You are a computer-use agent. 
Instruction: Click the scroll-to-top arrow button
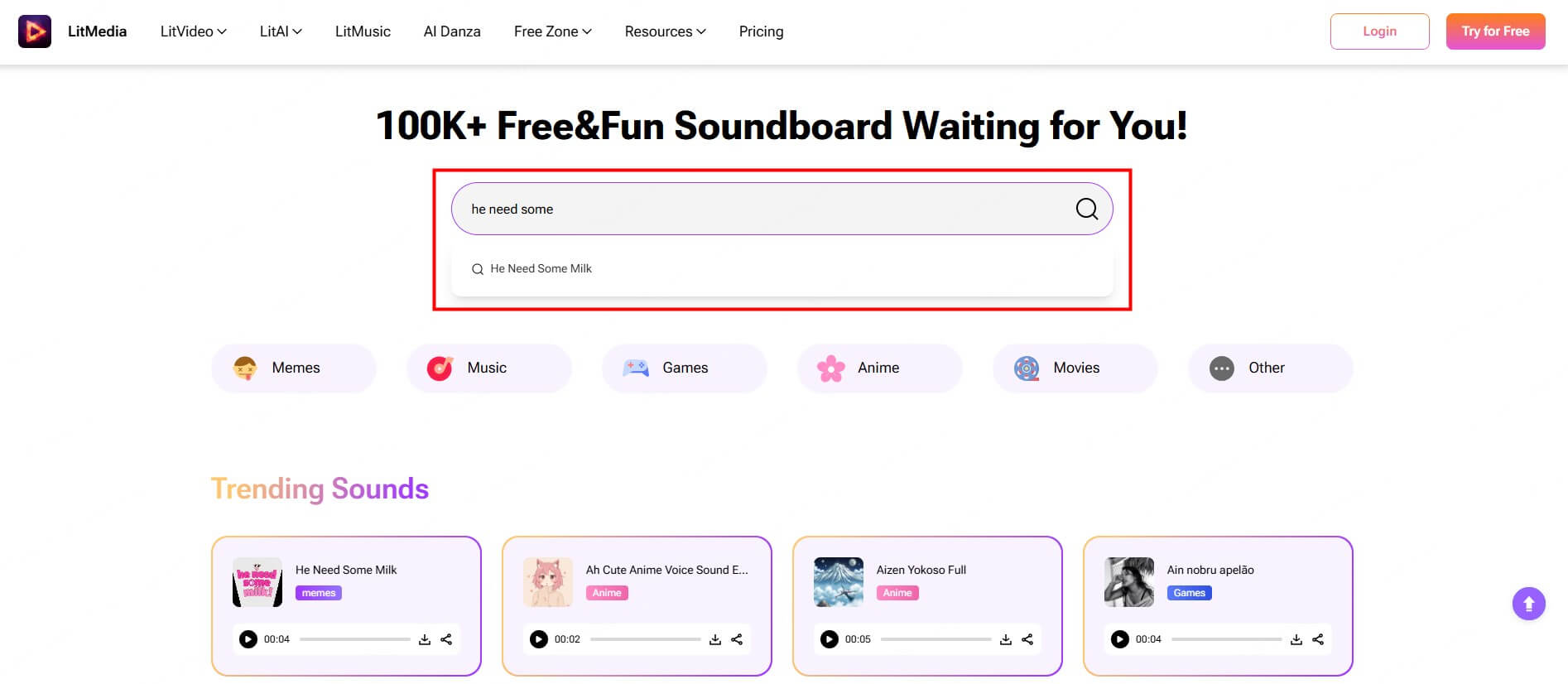(1528, 604)
